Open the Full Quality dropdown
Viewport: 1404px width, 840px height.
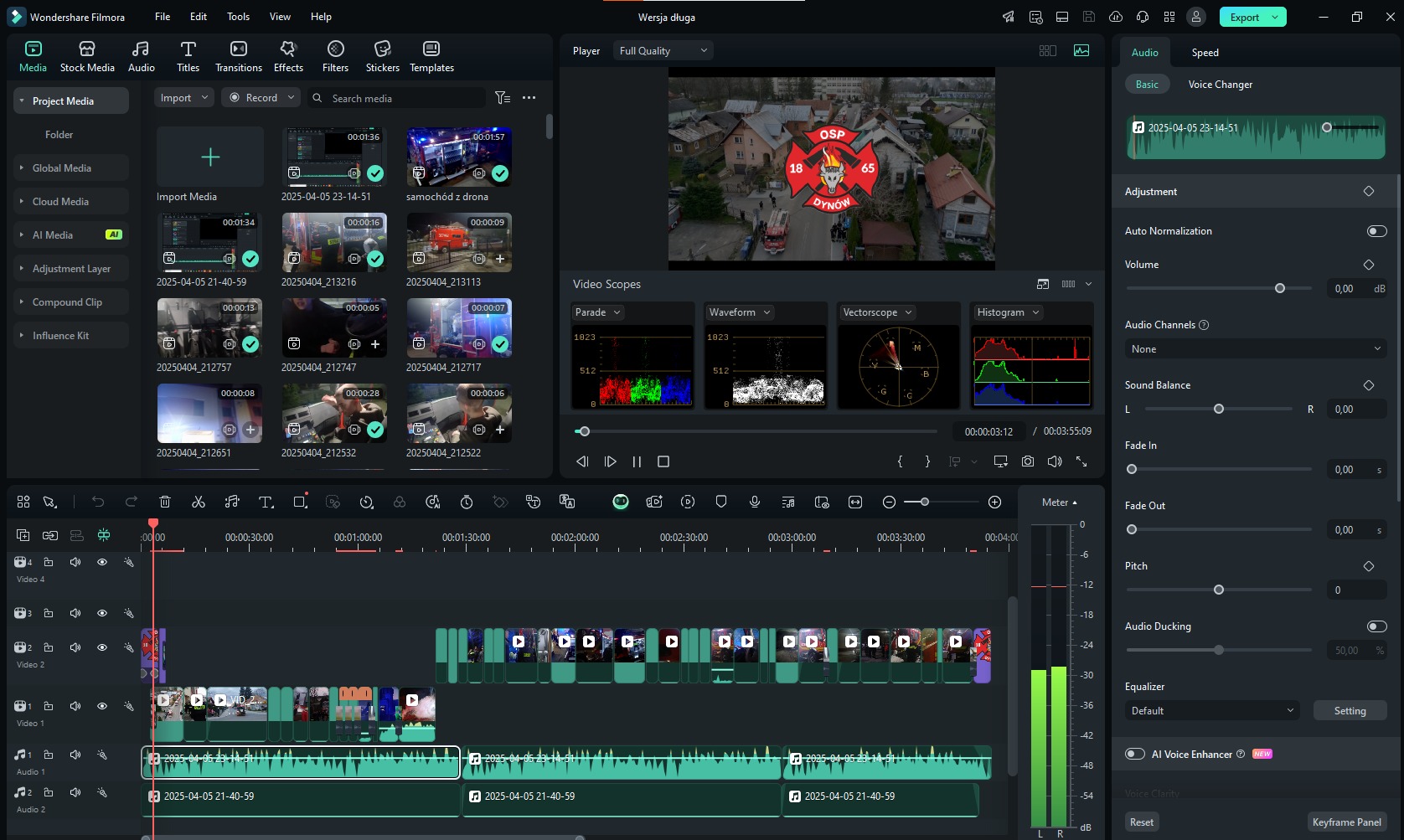point(663,51)
